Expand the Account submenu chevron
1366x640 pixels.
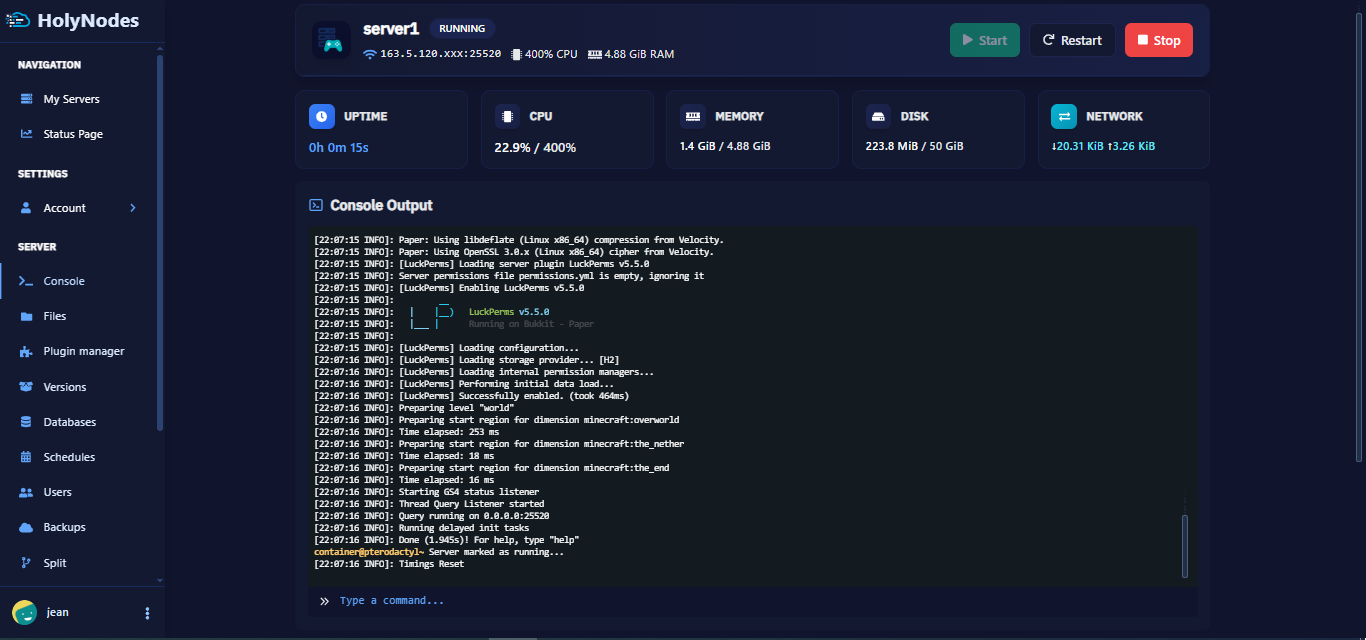(x=132, y=208)
